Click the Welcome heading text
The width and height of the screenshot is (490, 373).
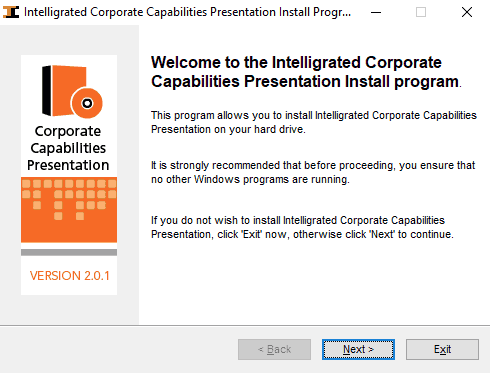(x=306, y=72)
